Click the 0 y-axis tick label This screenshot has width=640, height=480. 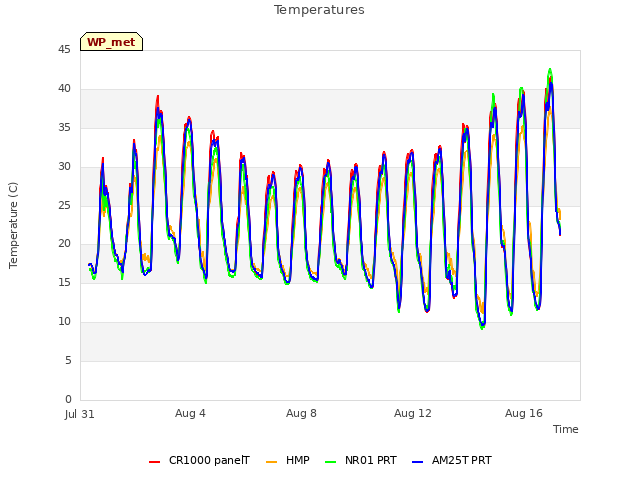(68, 399)
